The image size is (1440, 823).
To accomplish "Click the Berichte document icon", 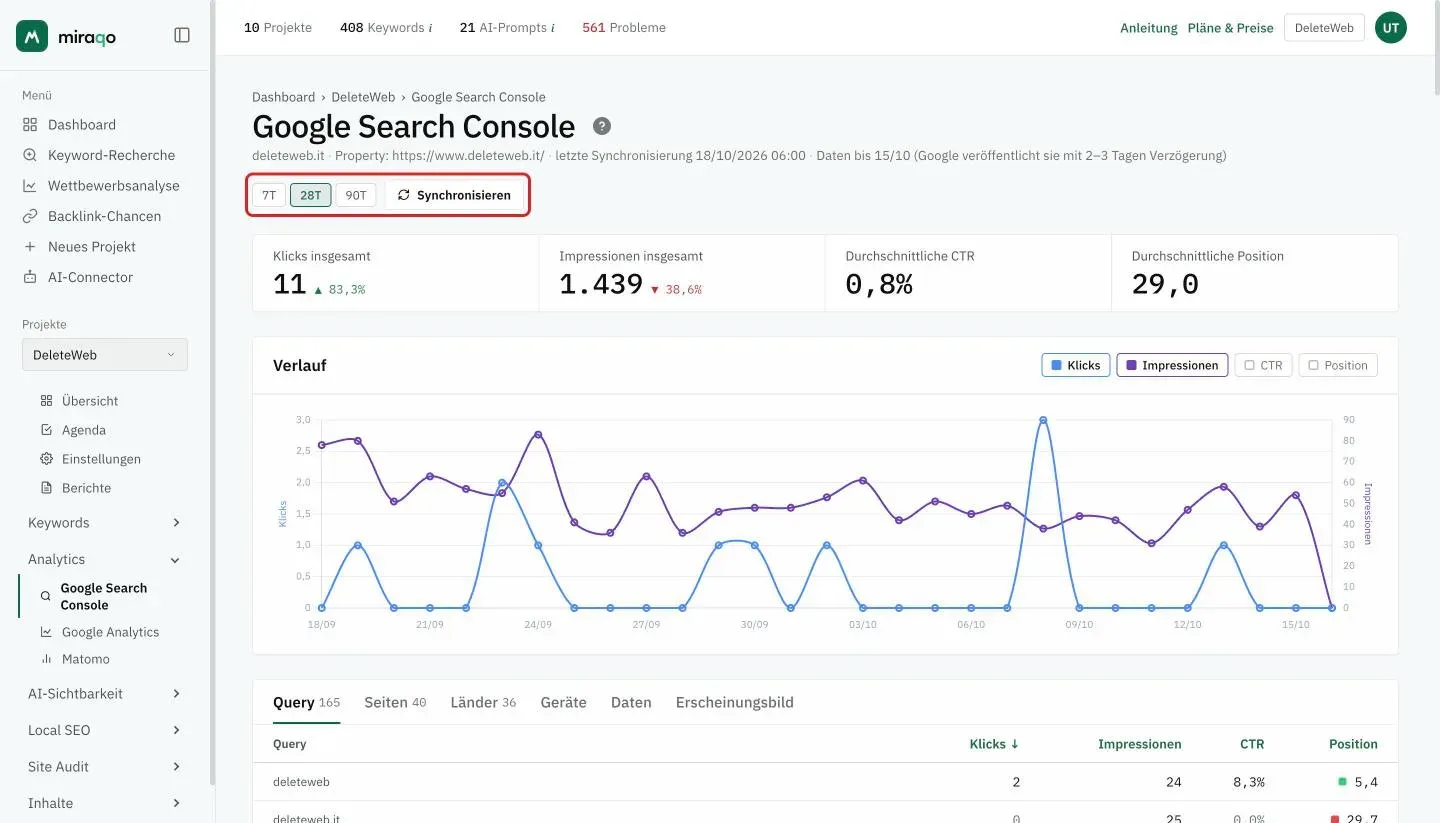I will click(x=46, y=488).
